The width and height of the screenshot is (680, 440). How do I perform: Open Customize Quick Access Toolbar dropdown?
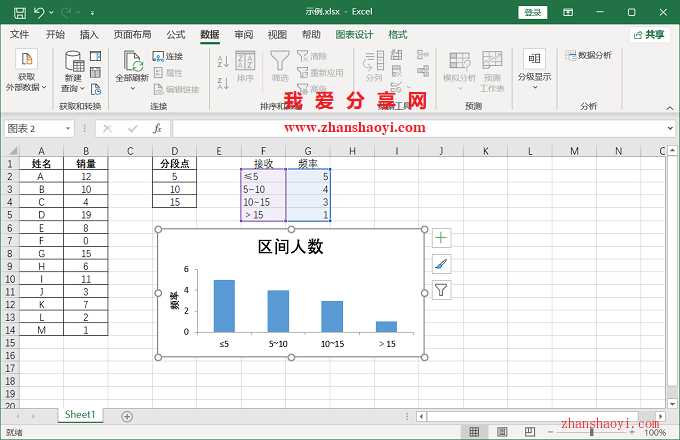tap(92, 13)
